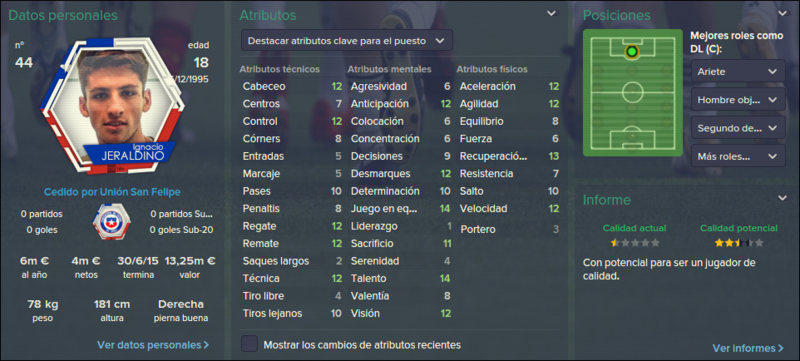
Task: Click the Datos personales panel title
Action: (x=63, y=15)
